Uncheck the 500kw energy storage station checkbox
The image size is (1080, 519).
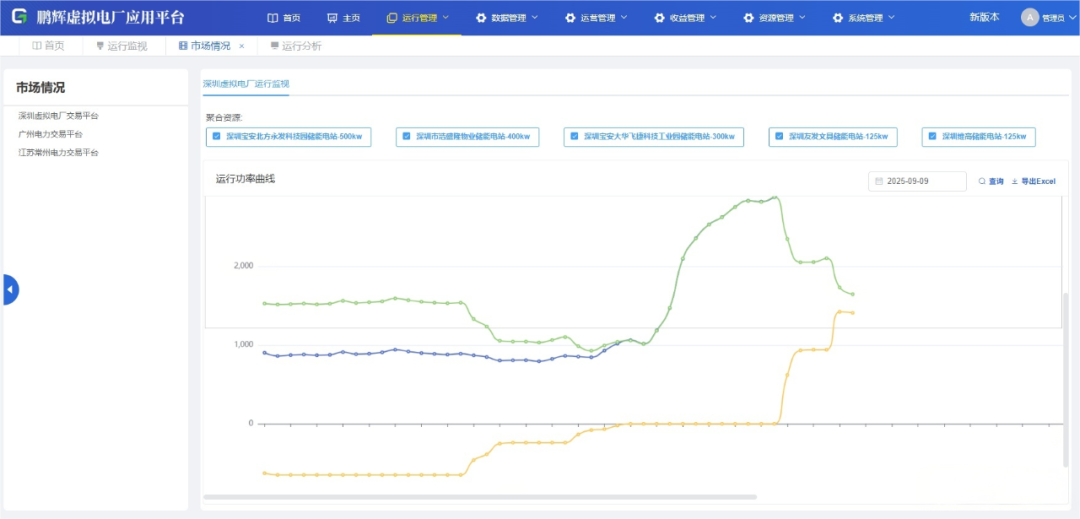click(x=216, y=136)
